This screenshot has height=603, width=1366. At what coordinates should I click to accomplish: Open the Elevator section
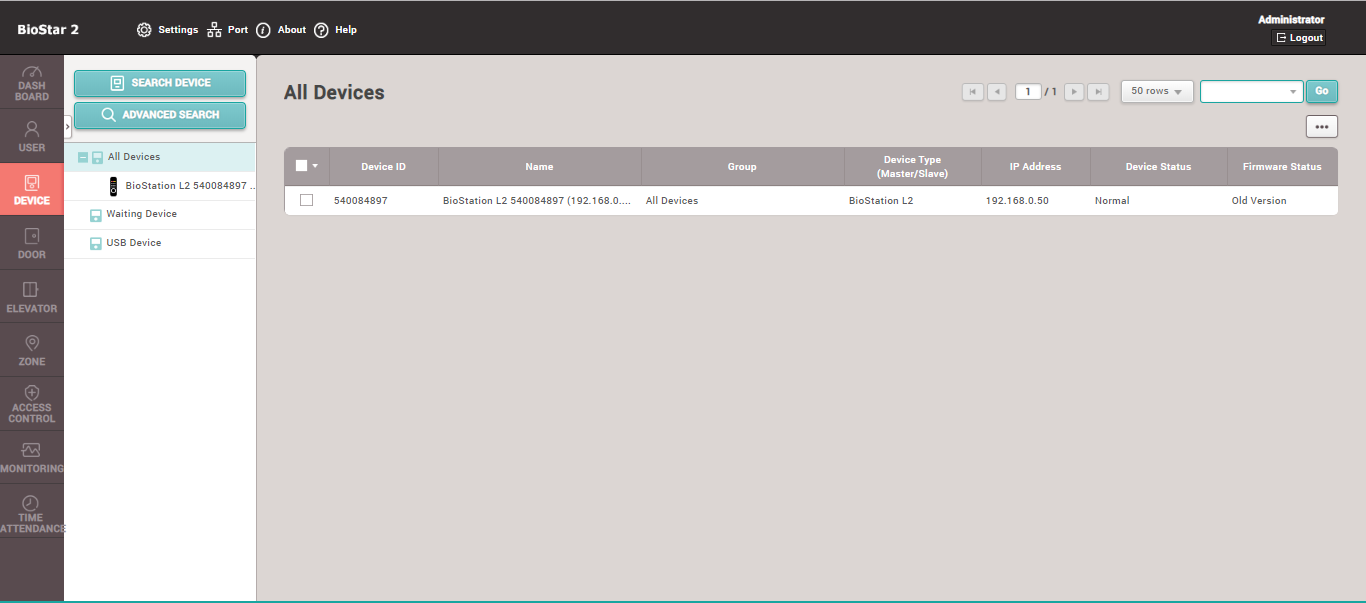click(32, 298)
